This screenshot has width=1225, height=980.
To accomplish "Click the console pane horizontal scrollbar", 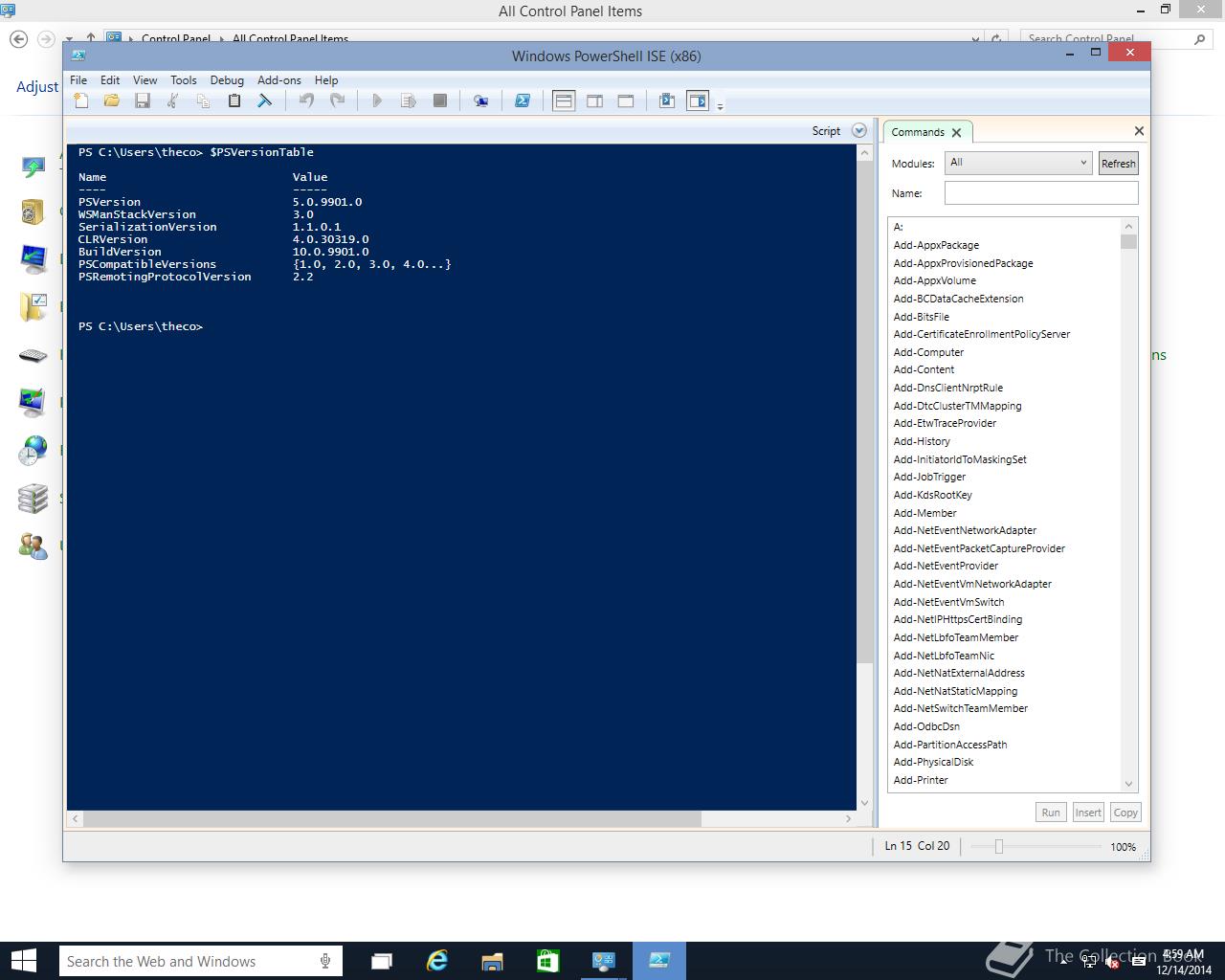I will point(392,819).
